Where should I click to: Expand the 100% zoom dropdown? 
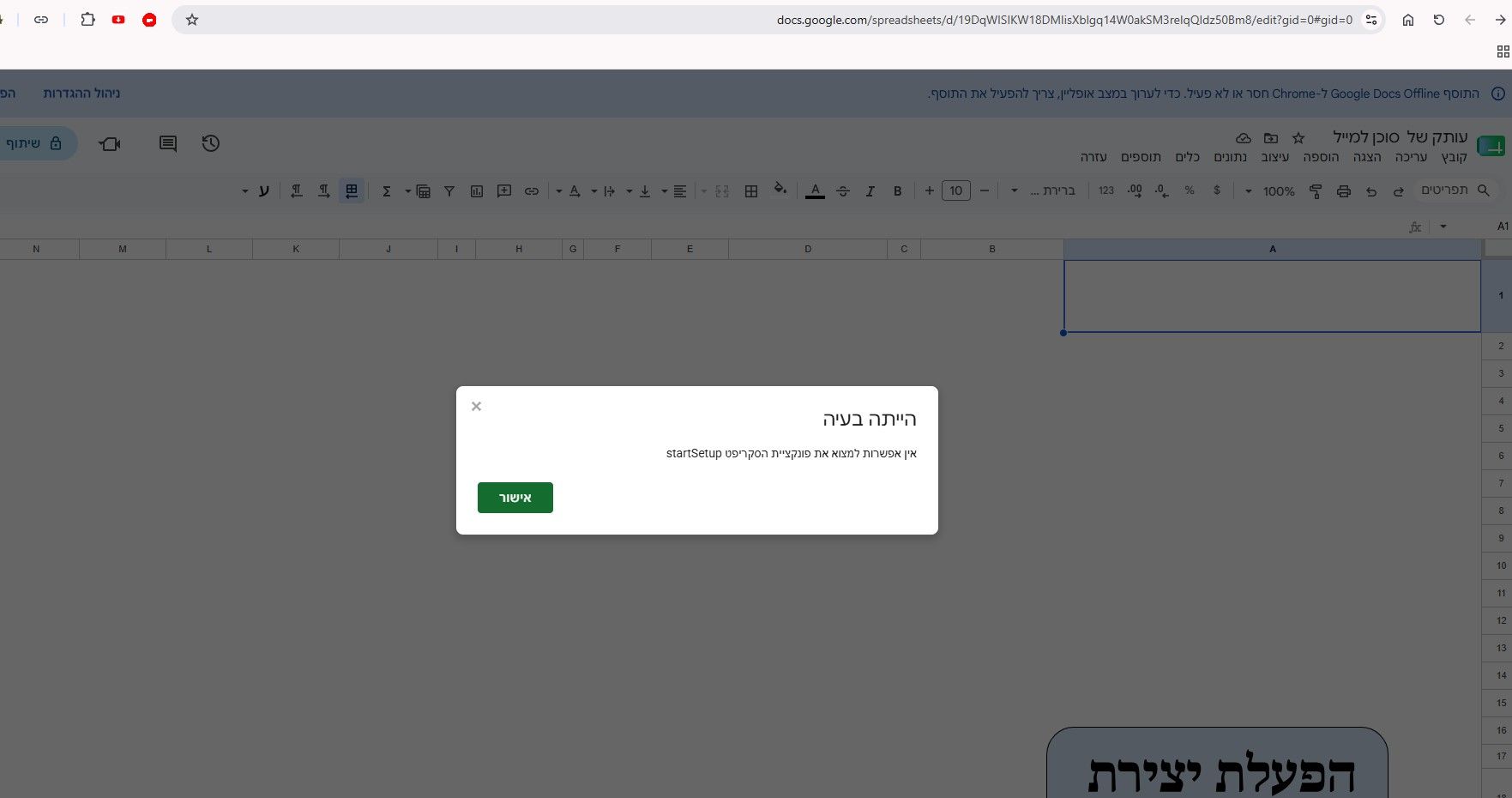pos(1269,191)
